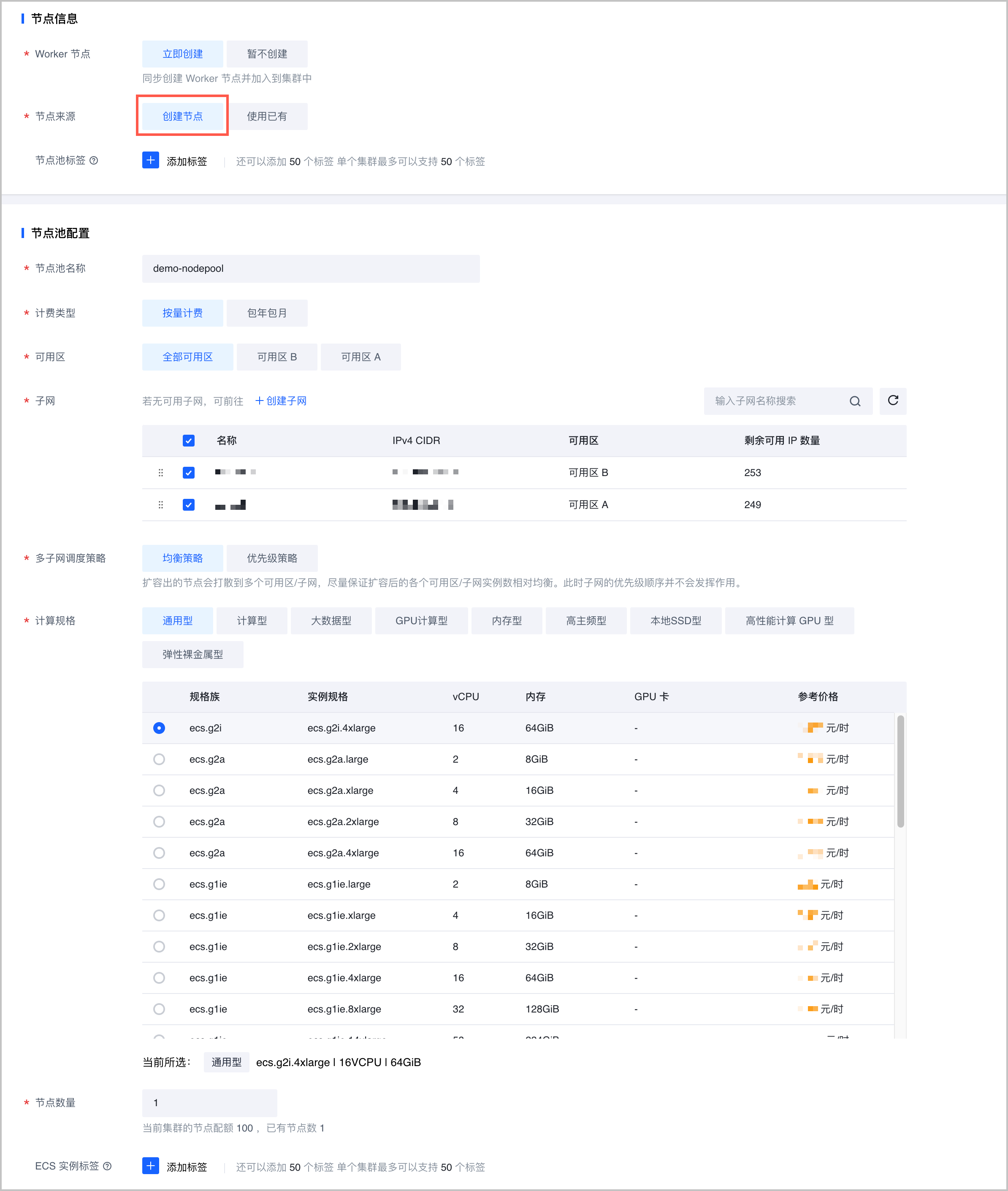The width and height of the screenshot is (1008, 1191).
Task: Select 全部可用区 availability zone option
Action: click(187, 357)
